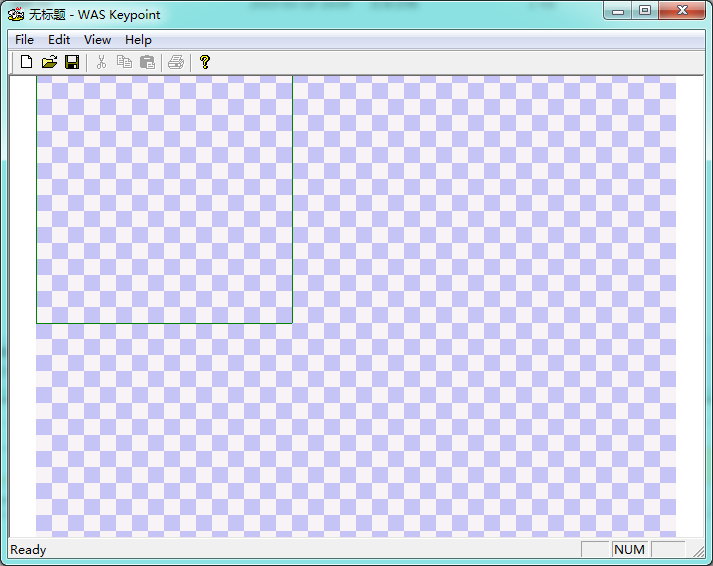Close the WAS Keypoint window
The height and width of the screenshot is (566, 713).
[682, 10]
